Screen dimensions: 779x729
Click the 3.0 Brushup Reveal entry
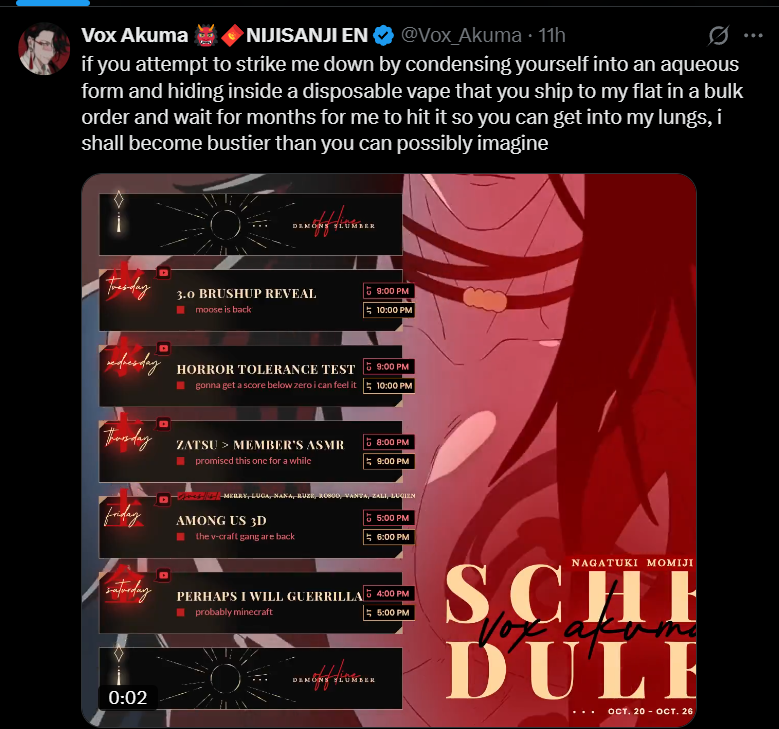[246, 294]
